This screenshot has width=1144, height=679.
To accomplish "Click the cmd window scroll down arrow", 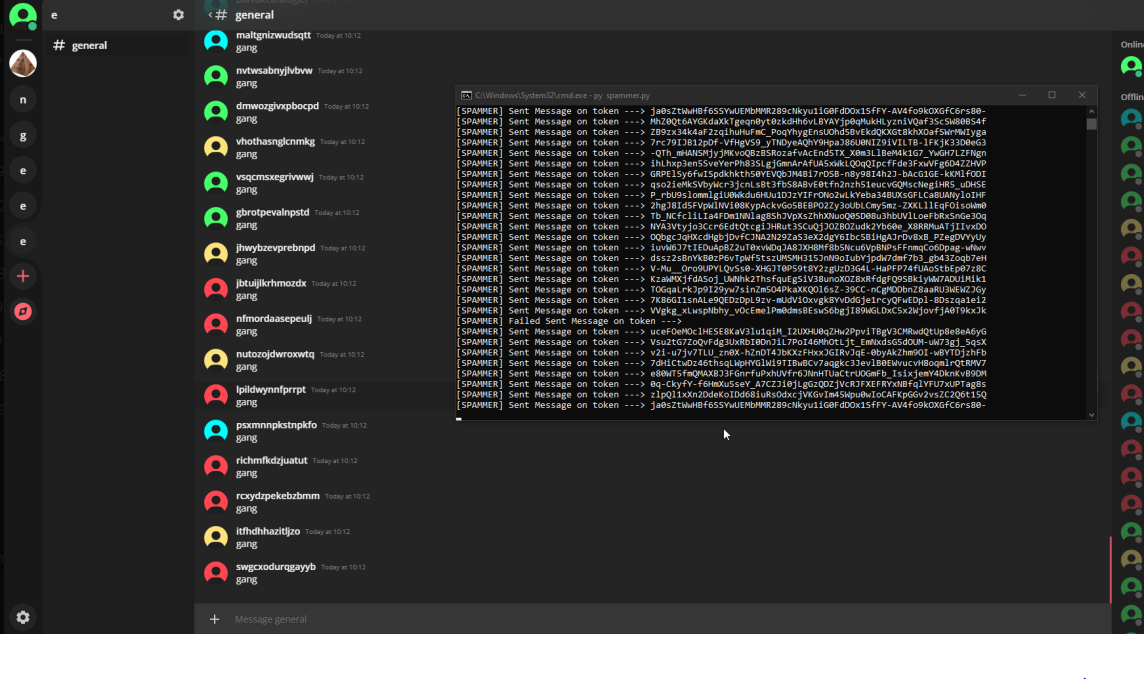I will 1091,415.
